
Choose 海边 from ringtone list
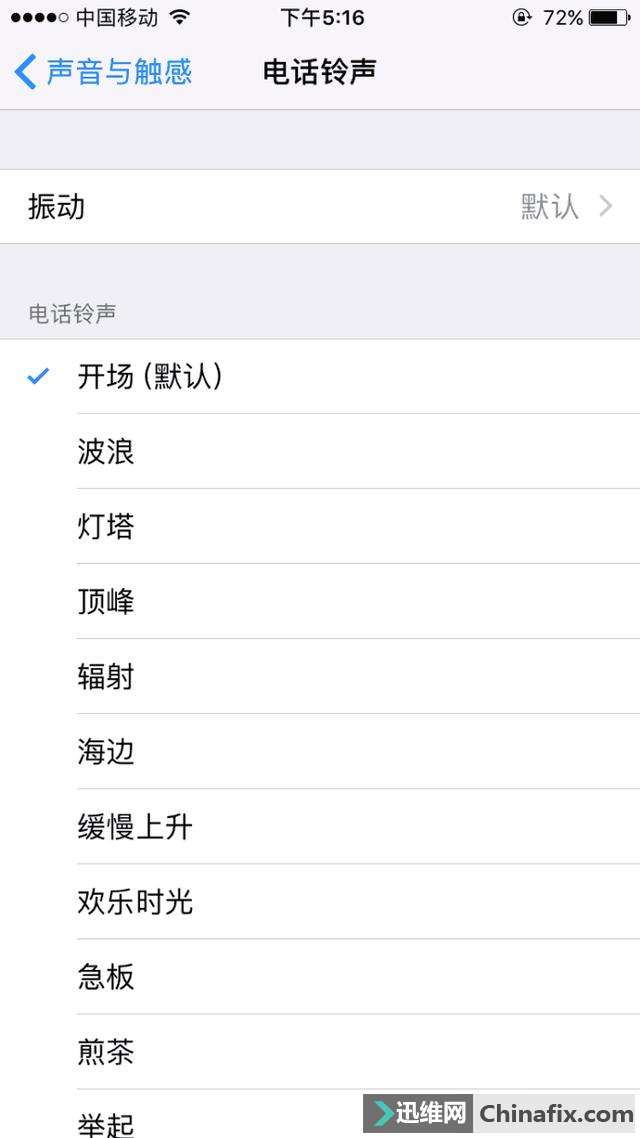(x=320, y=751)
